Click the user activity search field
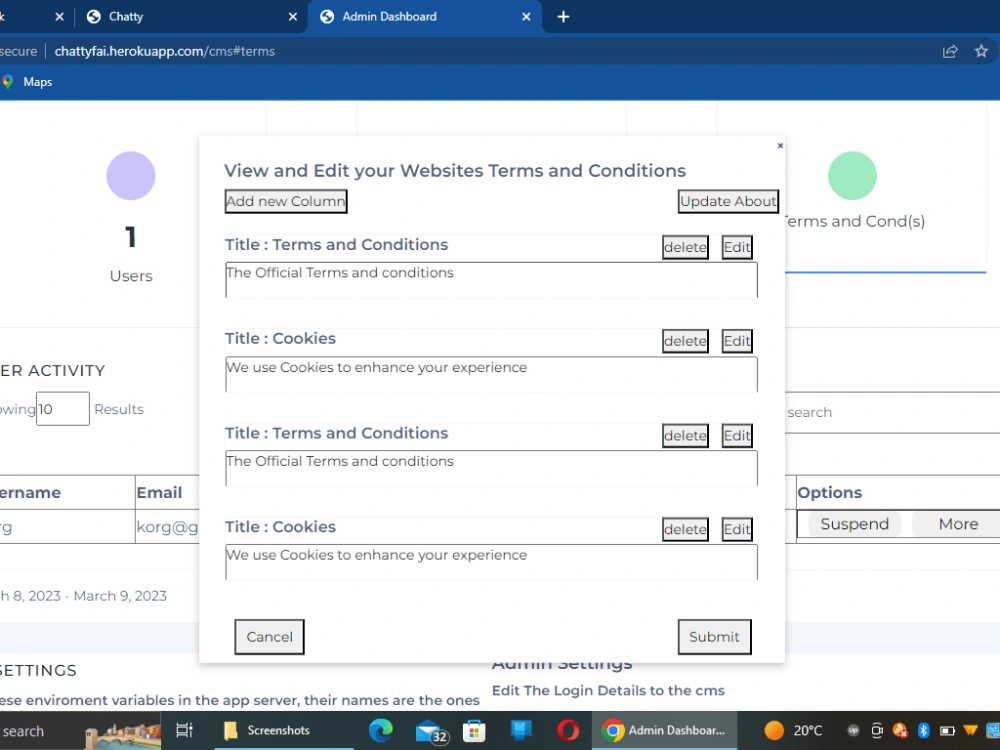The image size is (1000, 750). pos(892,412)
